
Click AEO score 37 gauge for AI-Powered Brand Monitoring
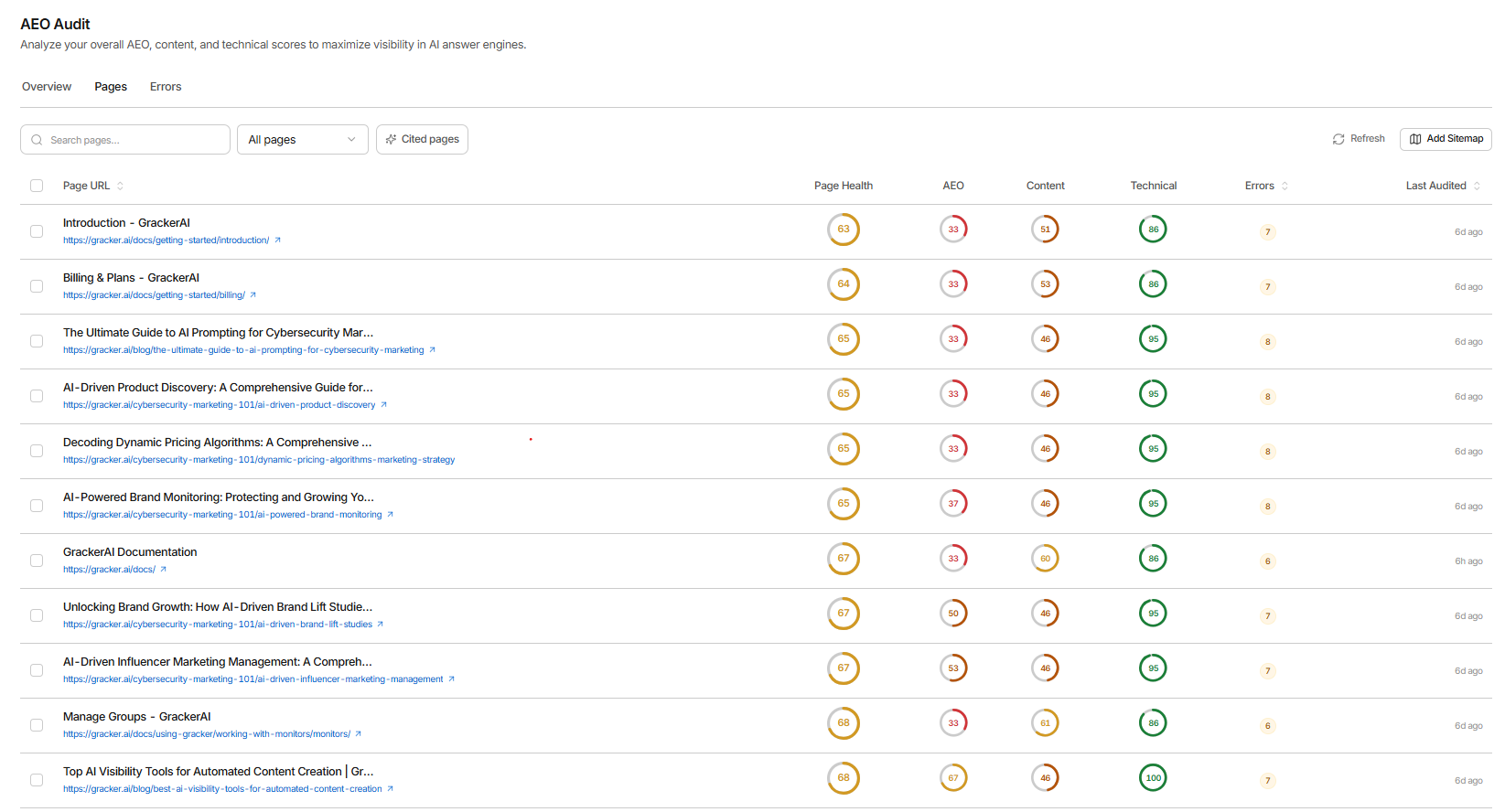pyautogui.click(x=953, y=504)
